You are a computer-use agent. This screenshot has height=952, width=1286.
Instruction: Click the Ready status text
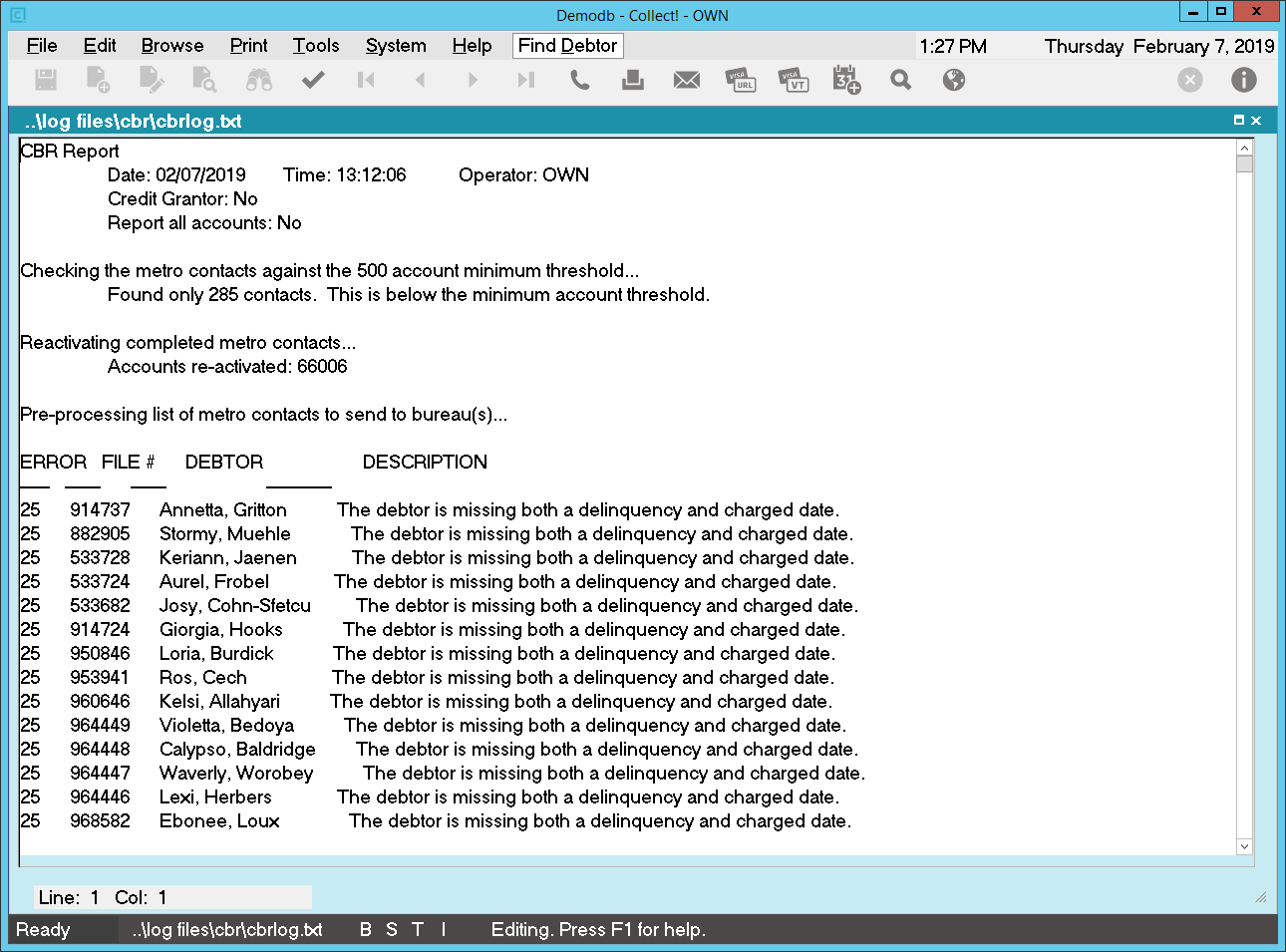click(43, 930)
